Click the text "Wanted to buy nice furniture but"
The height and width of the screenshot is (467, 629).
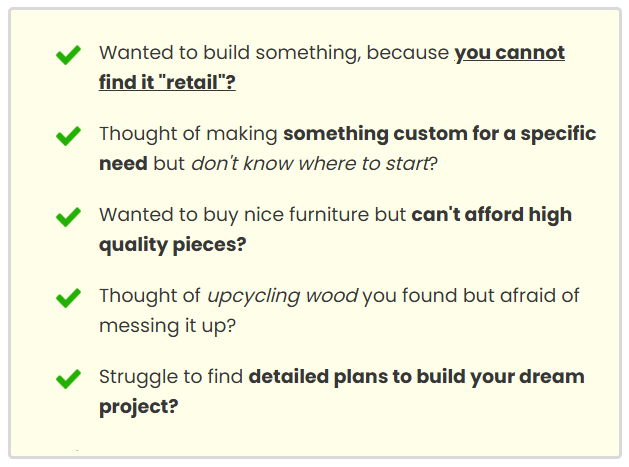(252, 215)
